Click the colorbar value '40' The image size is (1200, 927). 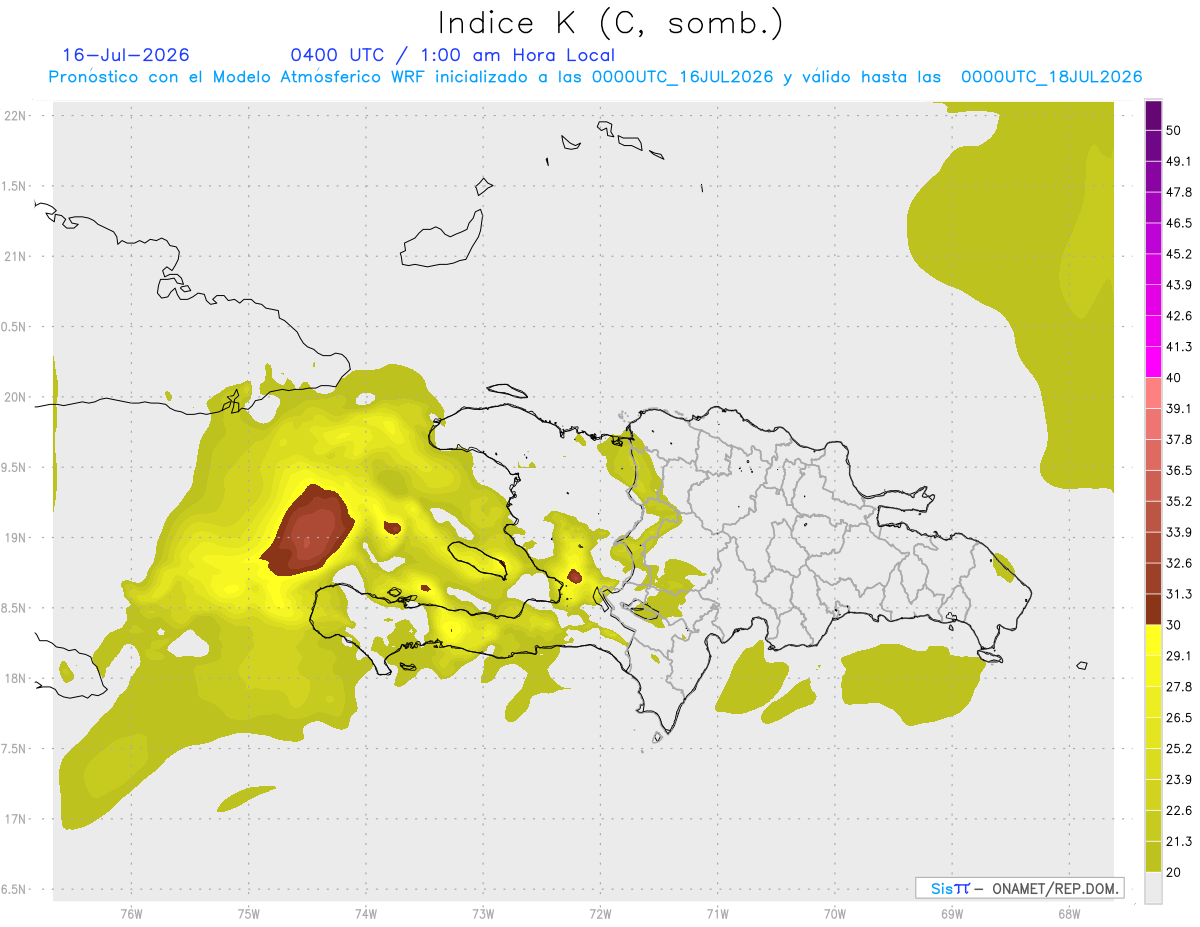click(x=1175, y=378)
